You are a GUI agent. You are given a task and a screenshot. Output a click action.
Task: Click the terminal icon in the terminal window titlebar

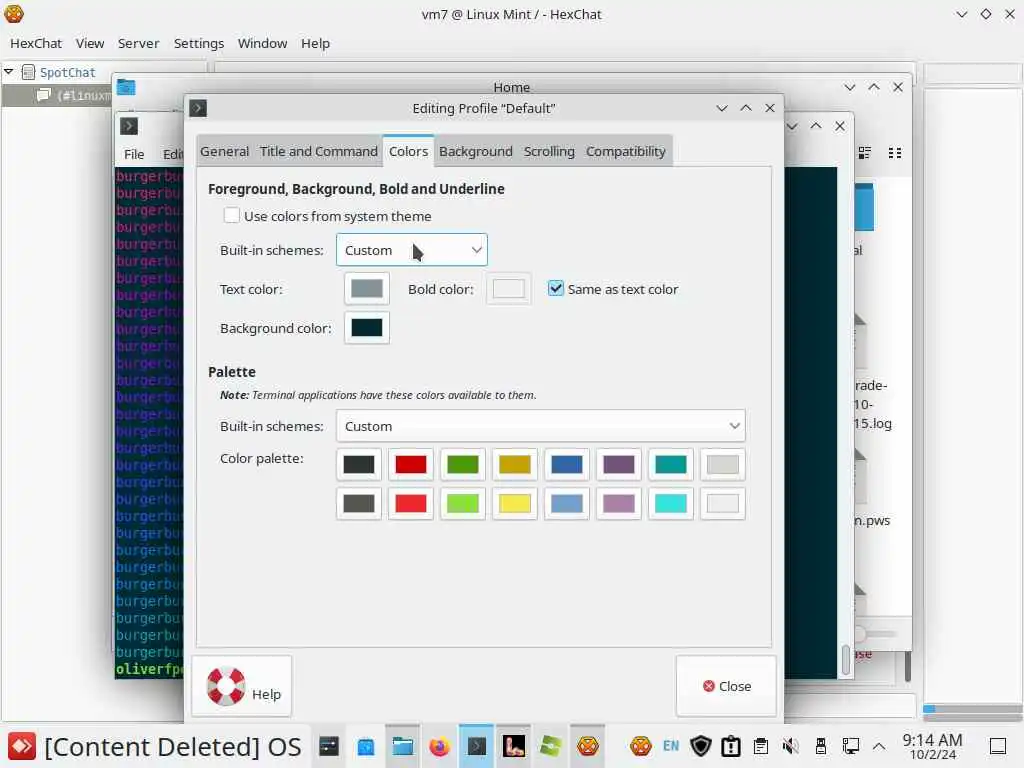(x=129, y=125)
